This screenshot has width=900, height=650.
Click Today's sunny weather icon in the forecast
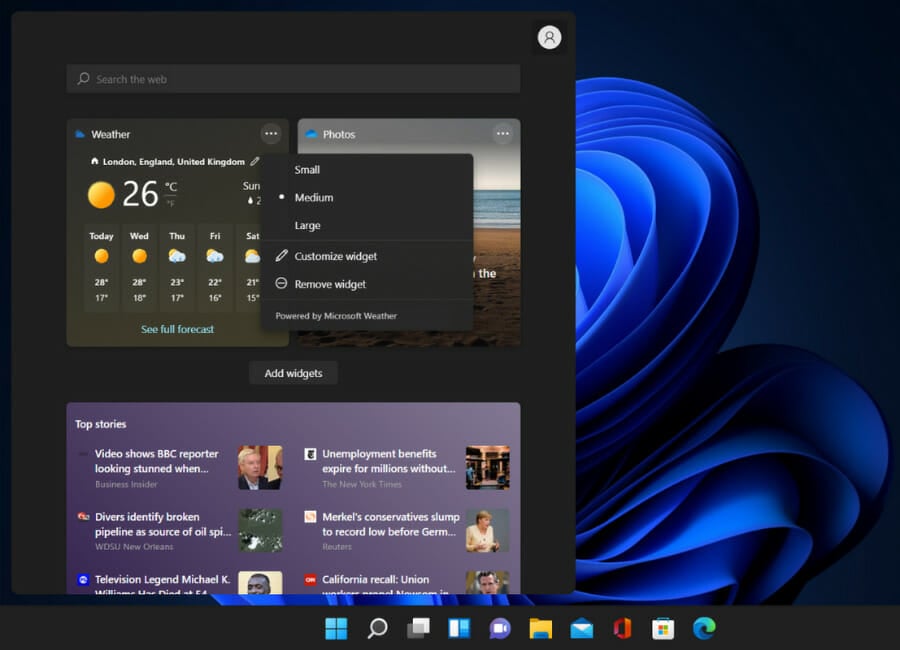click(100, 257)
